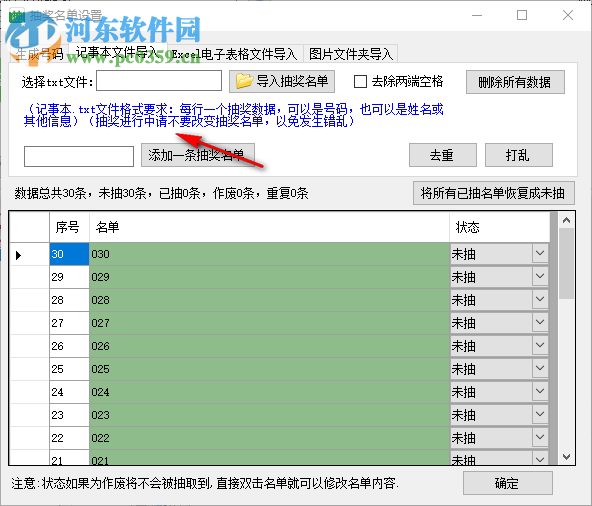Image resolution: width=592 pixels, height=506 pixels.
Task: Click the 名单 column header
Action: pyautogui.click(x=269, y=227)
